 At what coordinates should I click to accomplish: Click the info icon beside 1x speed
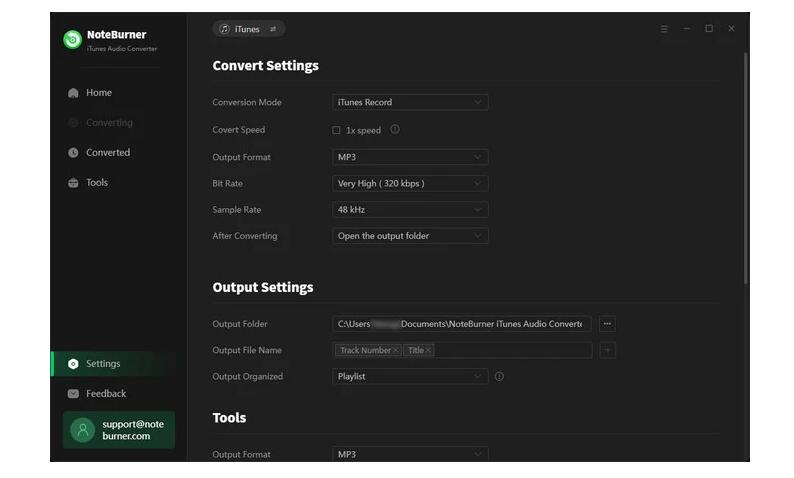click(395, 130)
